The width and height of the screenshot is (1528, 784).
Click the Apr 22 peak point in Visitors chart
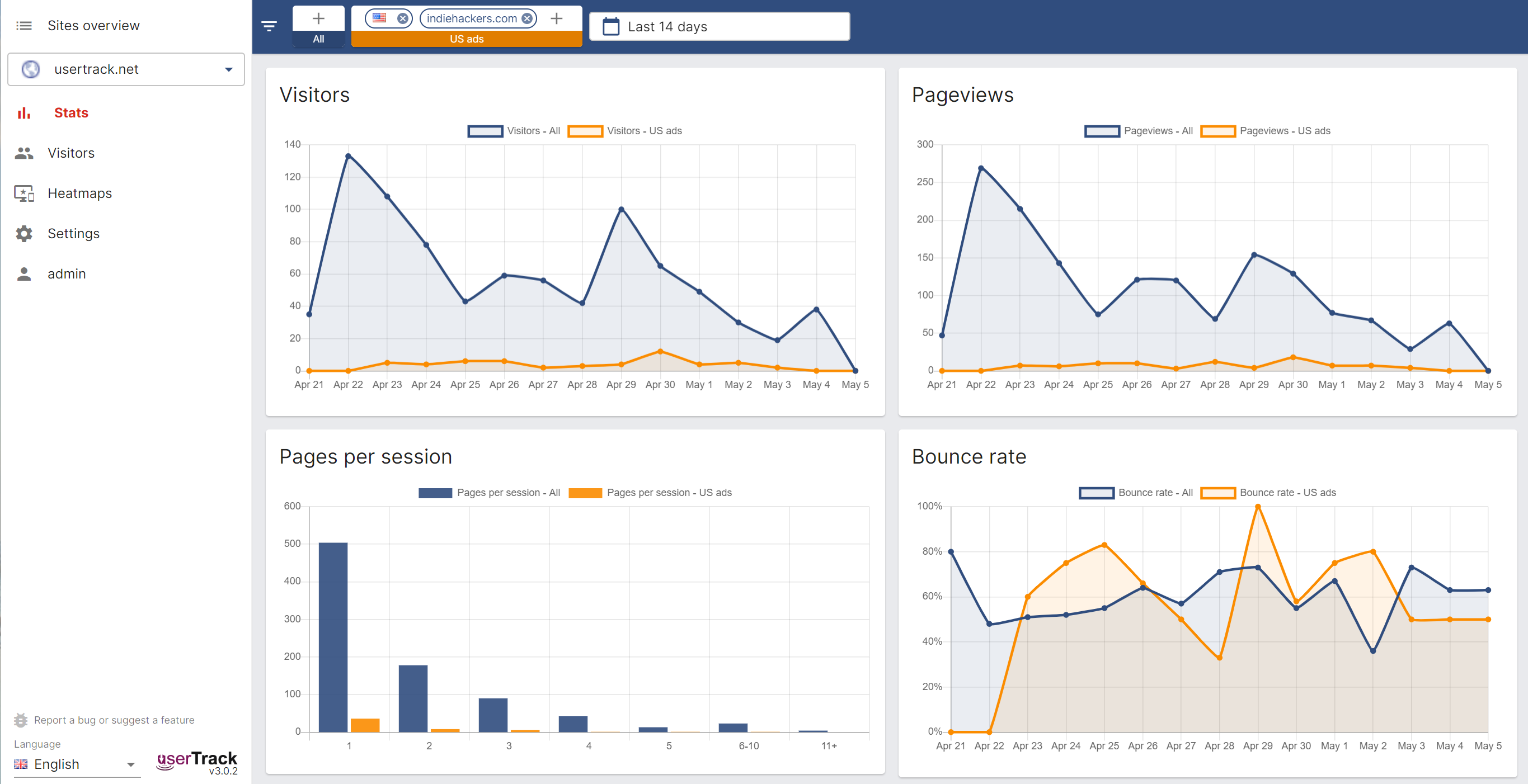click(x=348, y=156)
